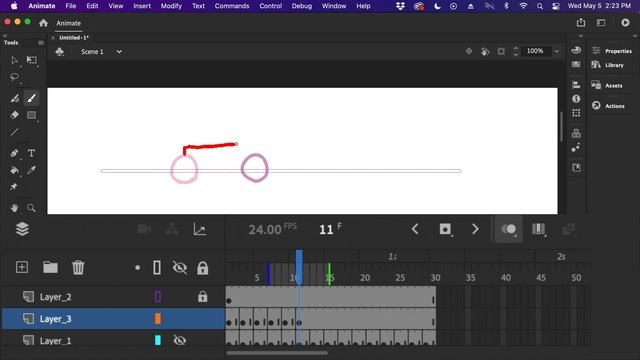Open the Align panel icon

pos(576,85)
